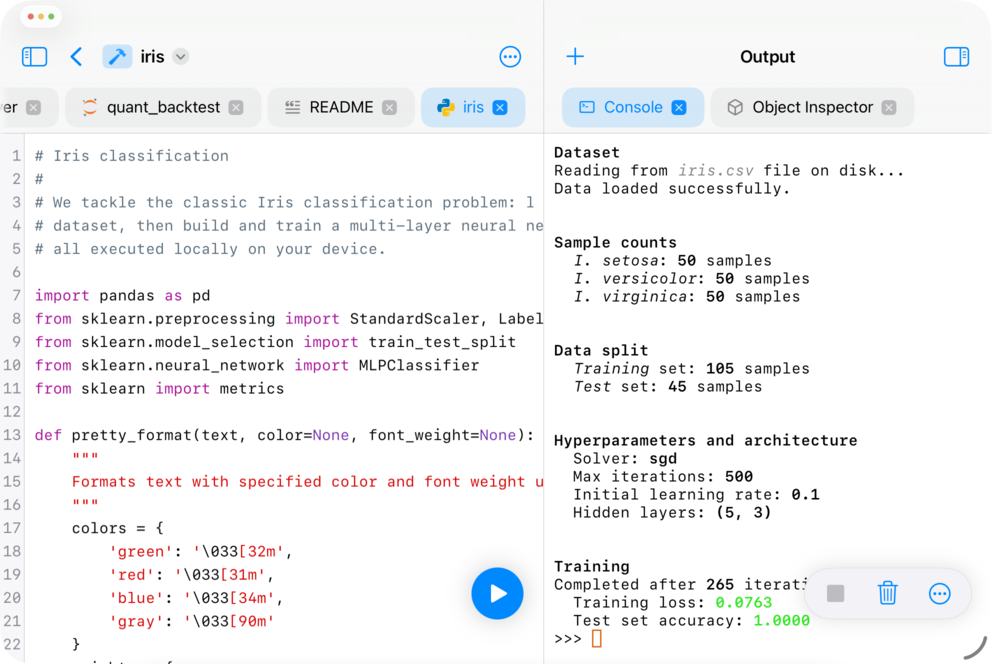Click 'import pandas as pd' code line

tap(122, 295)
